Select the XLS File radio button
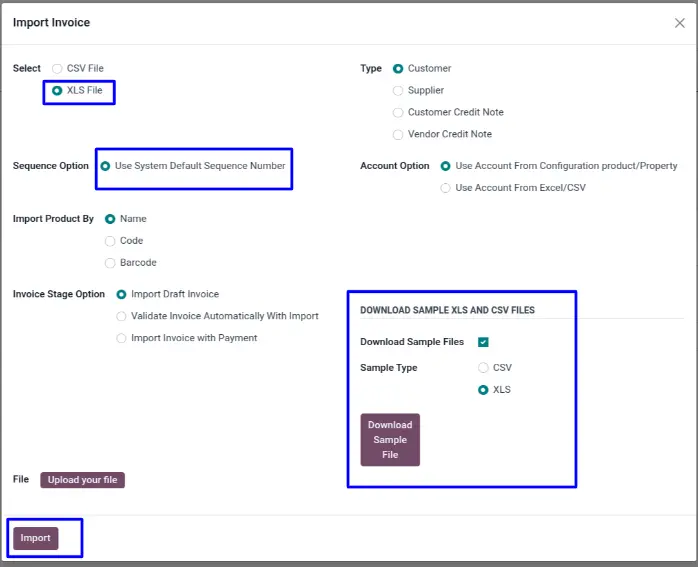Image resolution: width=698 pixels, height=567 pixels. click(57, 90)
